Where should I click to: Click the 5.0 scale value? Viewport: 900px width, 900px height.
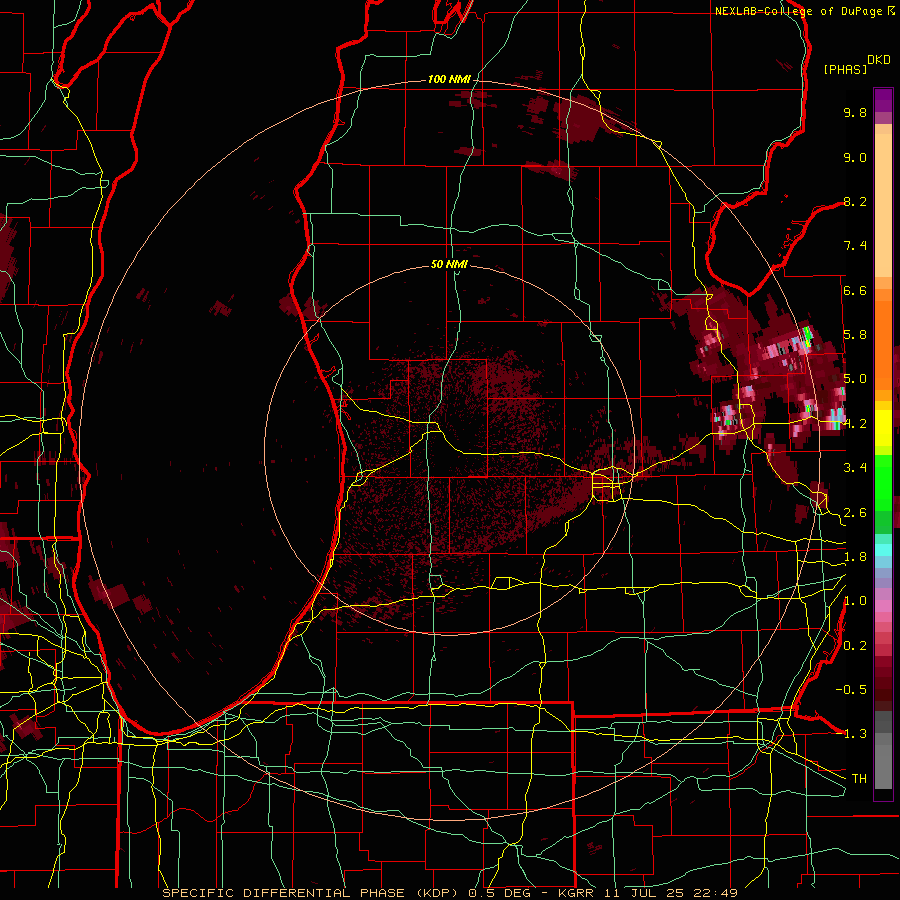pos(855,379)
